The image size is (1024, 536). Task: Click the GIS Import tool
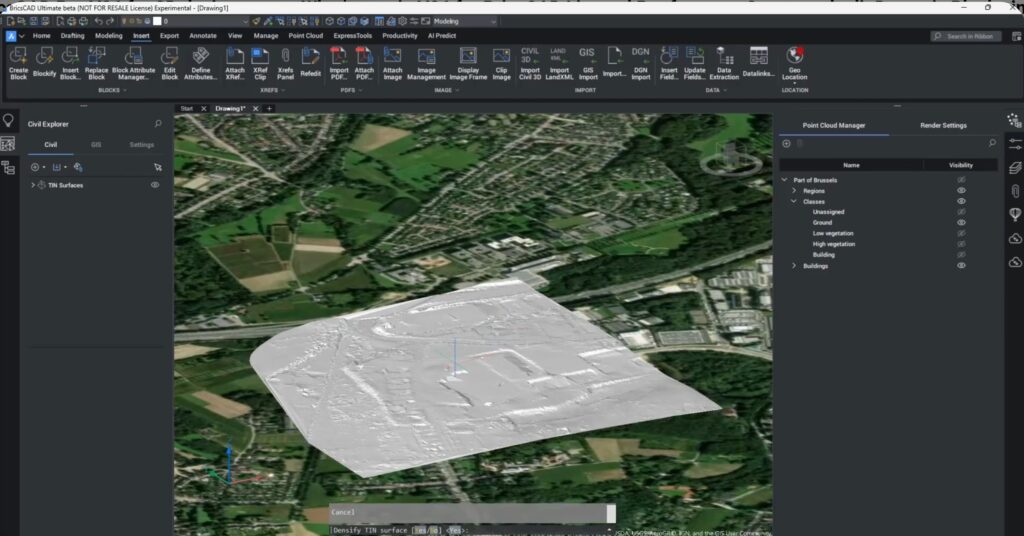click(x=588, y=63)
